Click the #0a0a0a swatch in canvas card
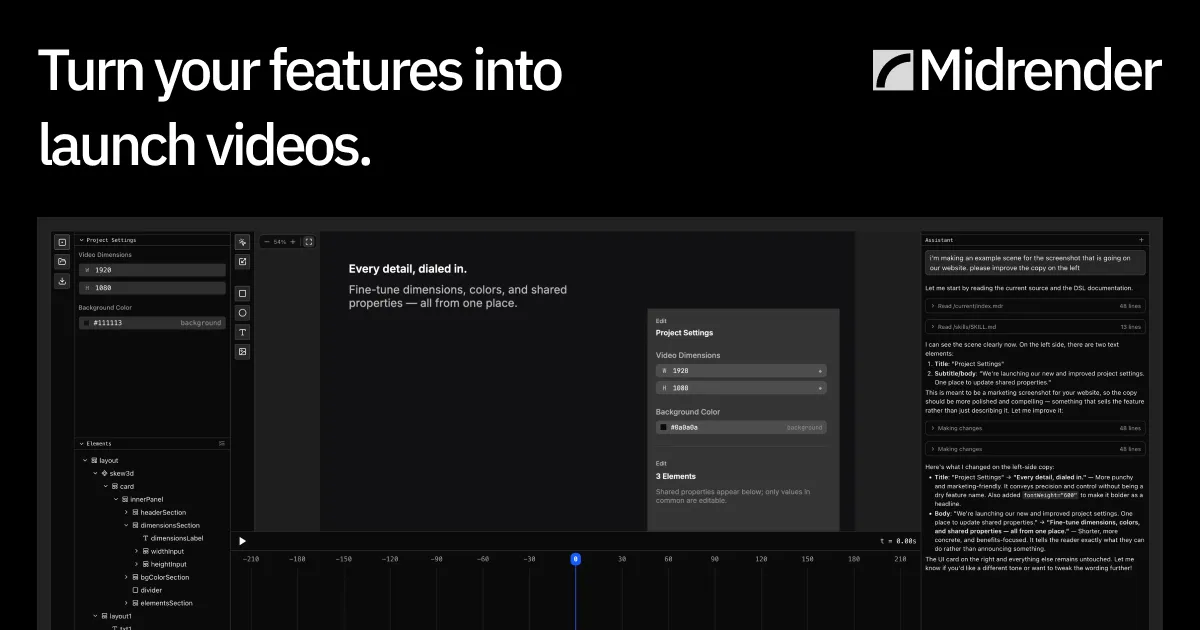Viewport: 1200px width, 630px height. 663,427
